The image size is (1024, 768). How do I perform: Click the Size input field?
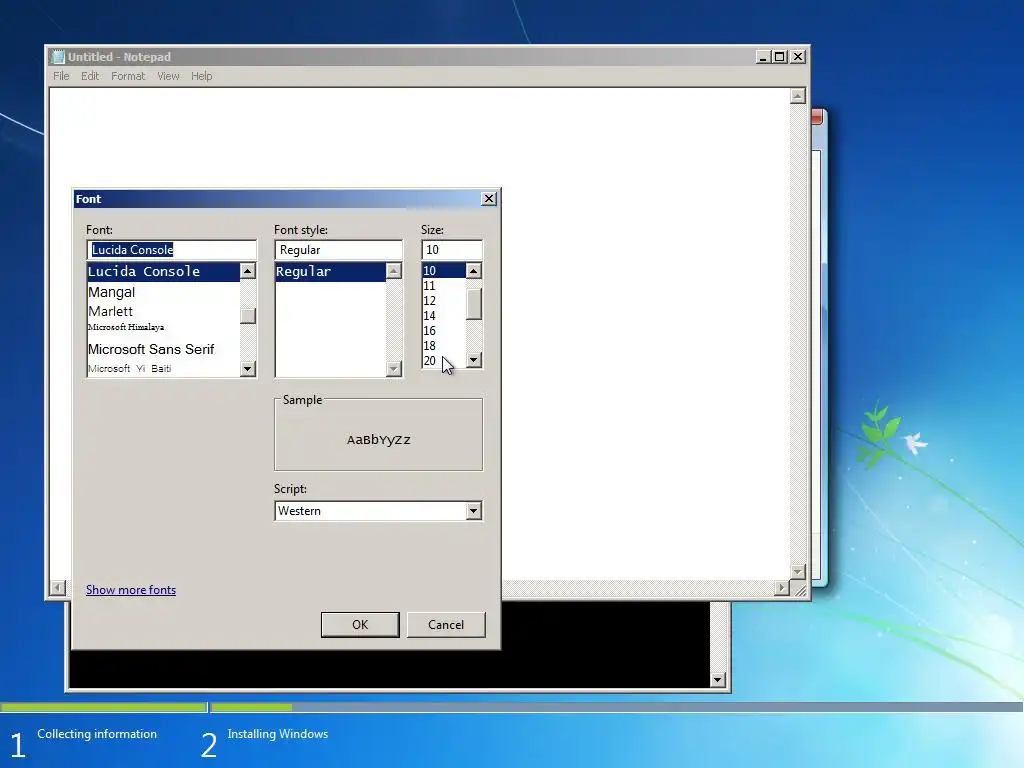452,249
